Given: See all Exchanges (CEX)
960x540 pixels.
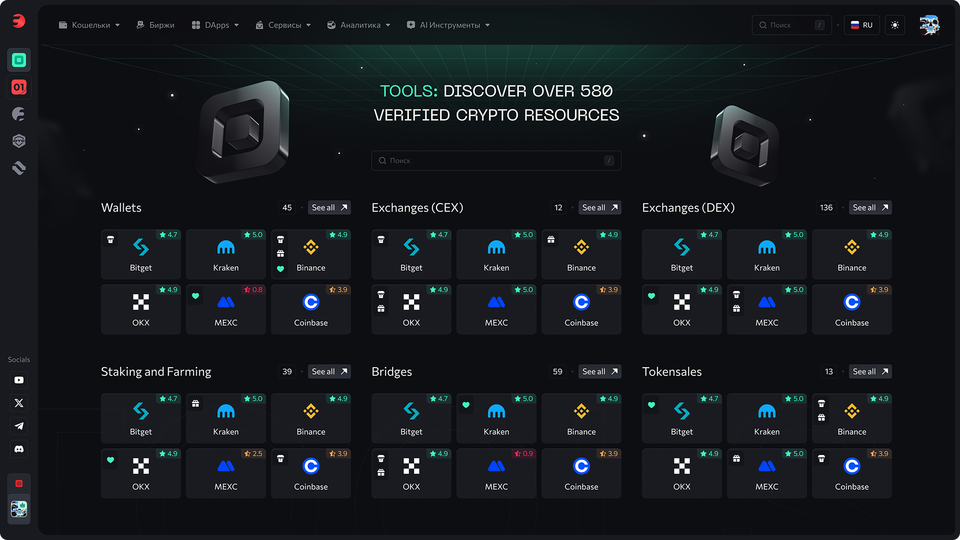Looking at the screenshot, I should 600,208.
